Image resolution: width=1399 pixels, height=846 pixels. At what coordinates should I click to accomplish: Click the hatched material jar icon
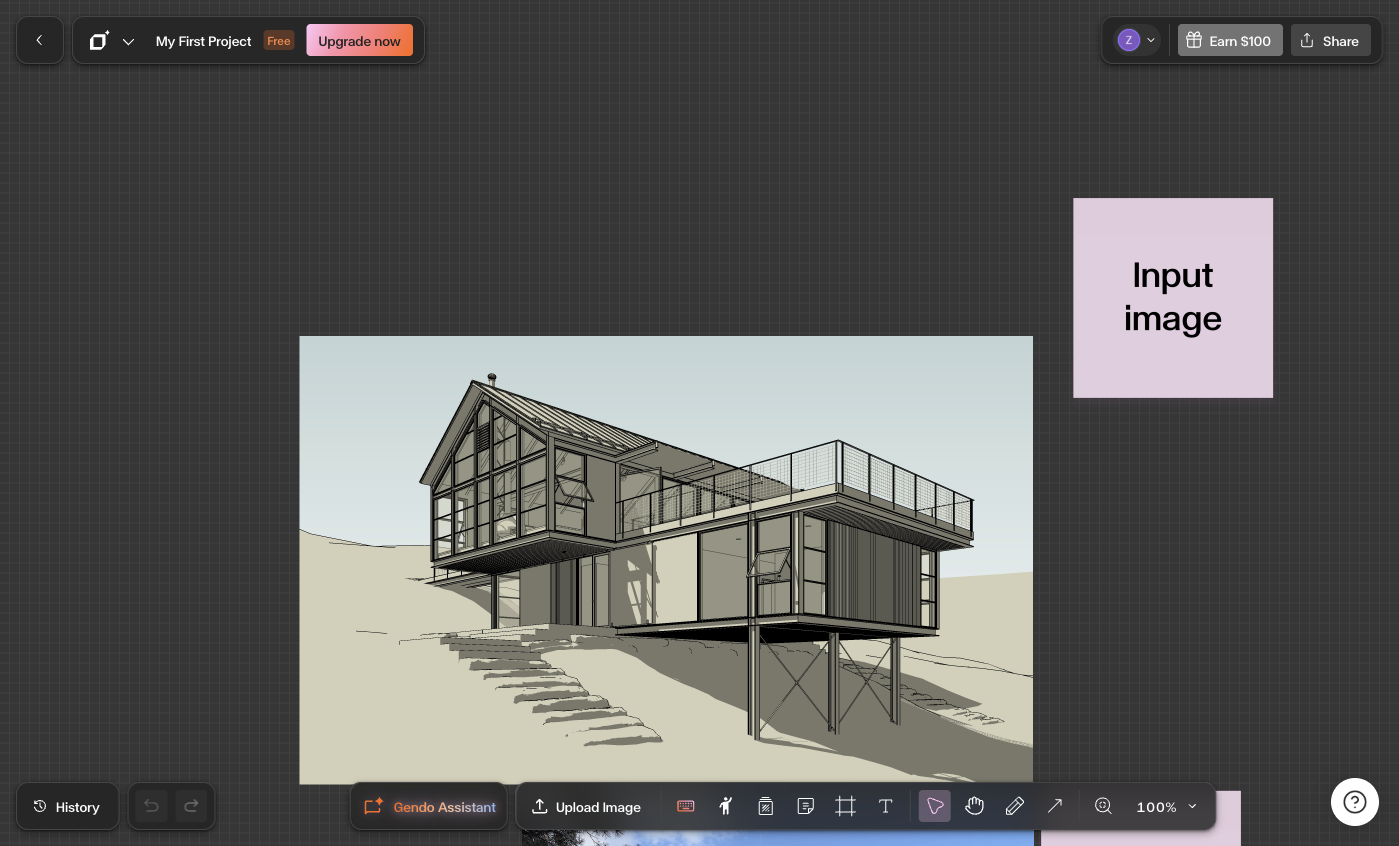pyautogui.click(x=766, y=806)
